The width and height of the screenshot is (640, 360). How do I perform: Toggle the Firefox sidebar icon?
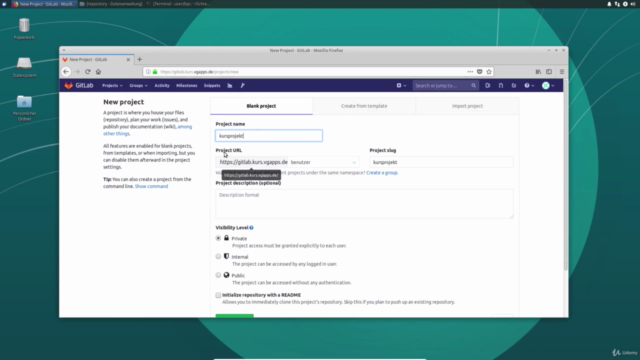[x=549, y=72]
